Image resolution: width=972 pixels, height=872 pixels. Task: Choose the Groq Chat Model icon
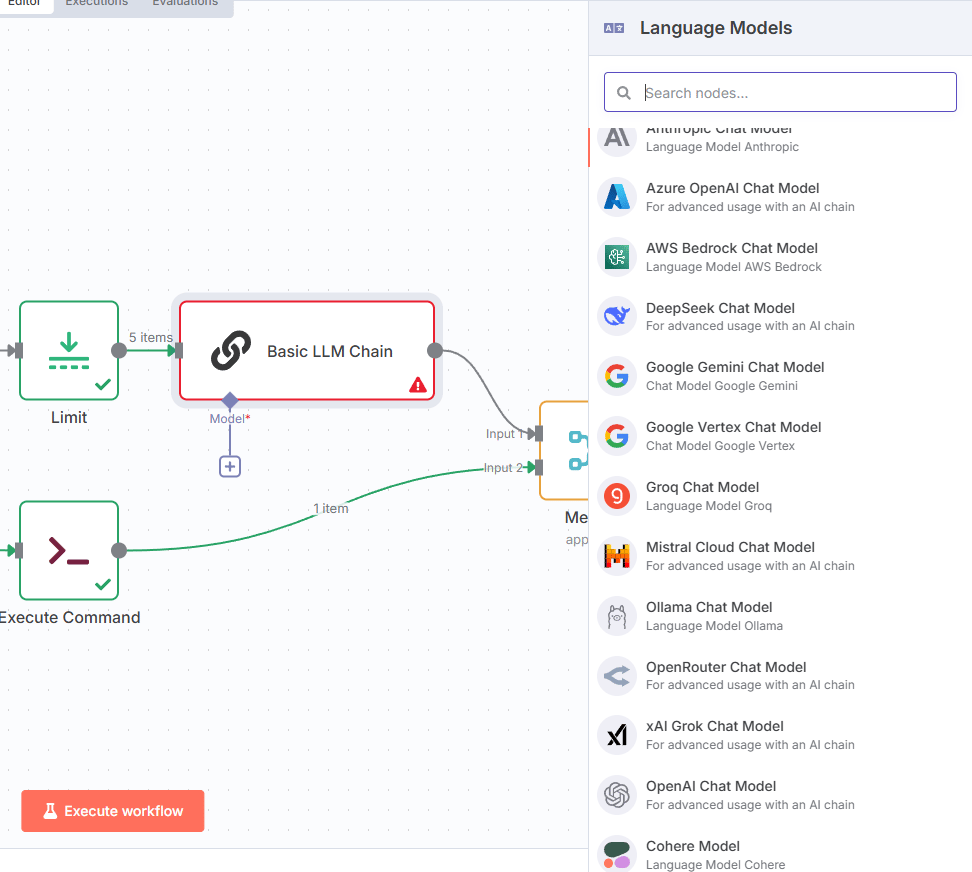pyautogui.click(x=617, y=496)
